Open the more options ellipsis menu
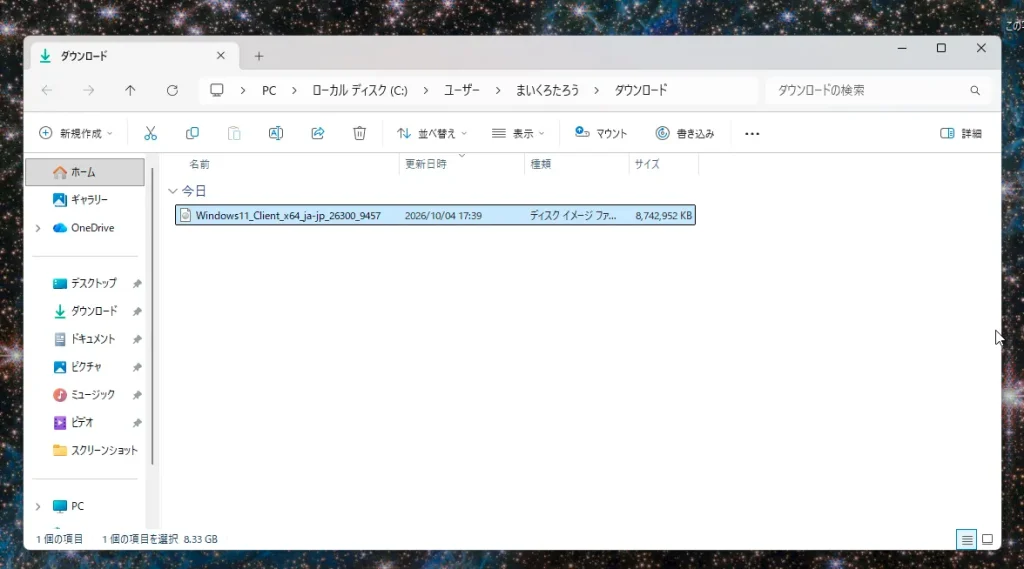This screenshot has width=1024, height=569. click(x=752, y=133)
